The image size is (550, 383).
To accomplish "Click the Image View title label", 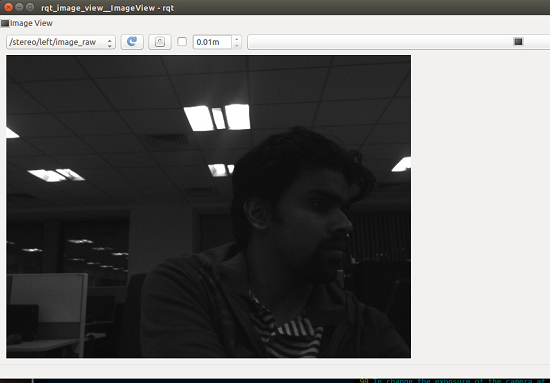I will [31, 23].
